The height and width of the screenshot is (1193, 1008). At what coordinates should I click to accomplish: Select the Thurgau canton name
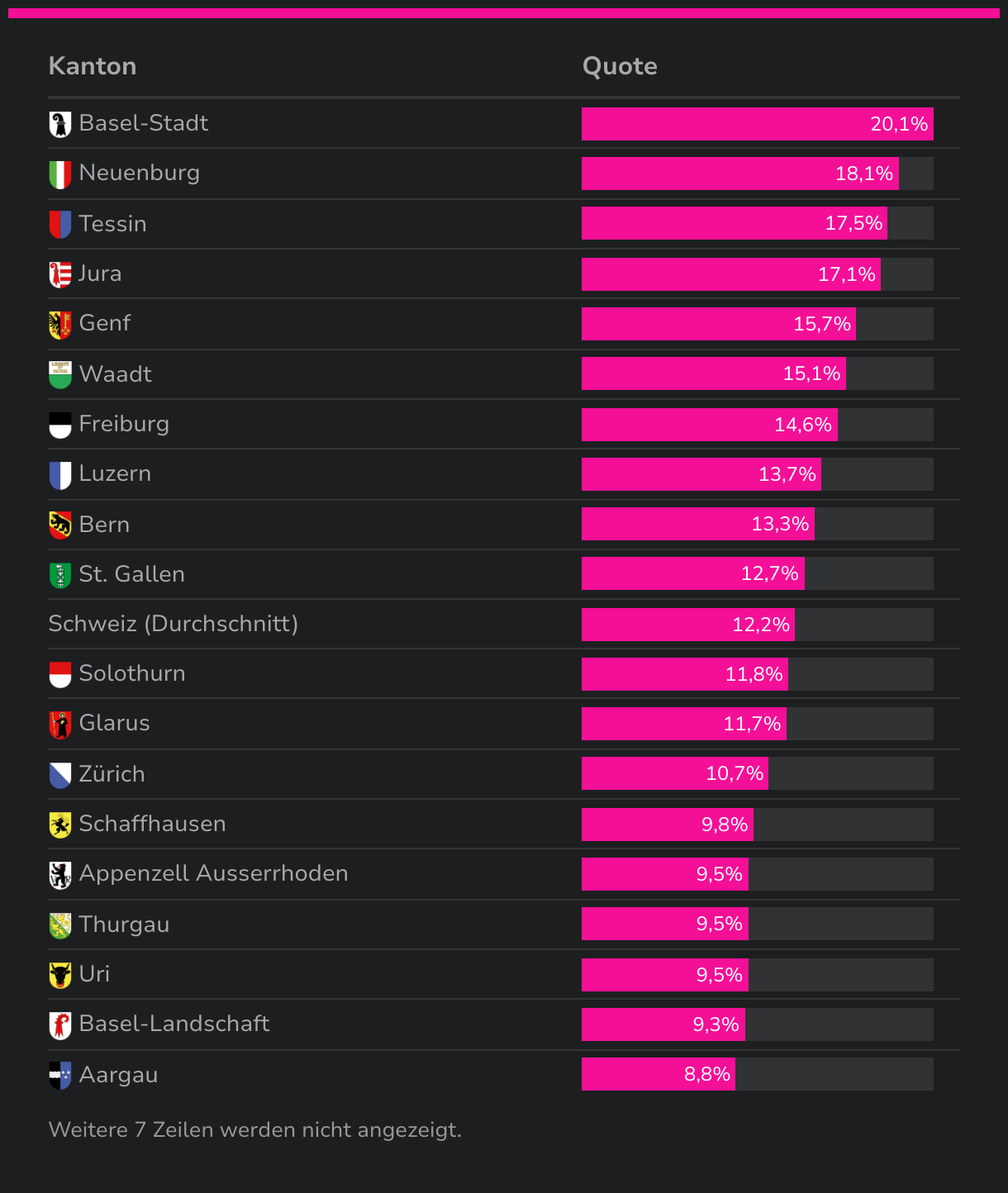125,924
